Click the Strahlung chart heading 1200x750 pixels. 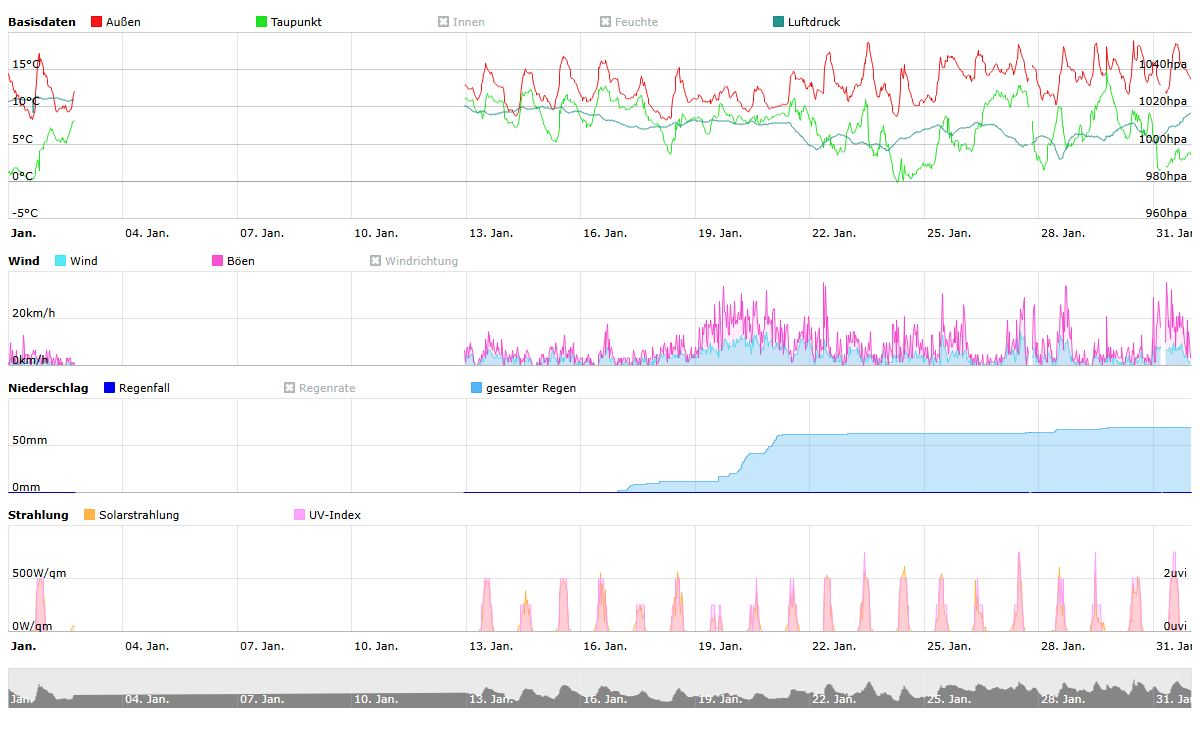(39, 515)
